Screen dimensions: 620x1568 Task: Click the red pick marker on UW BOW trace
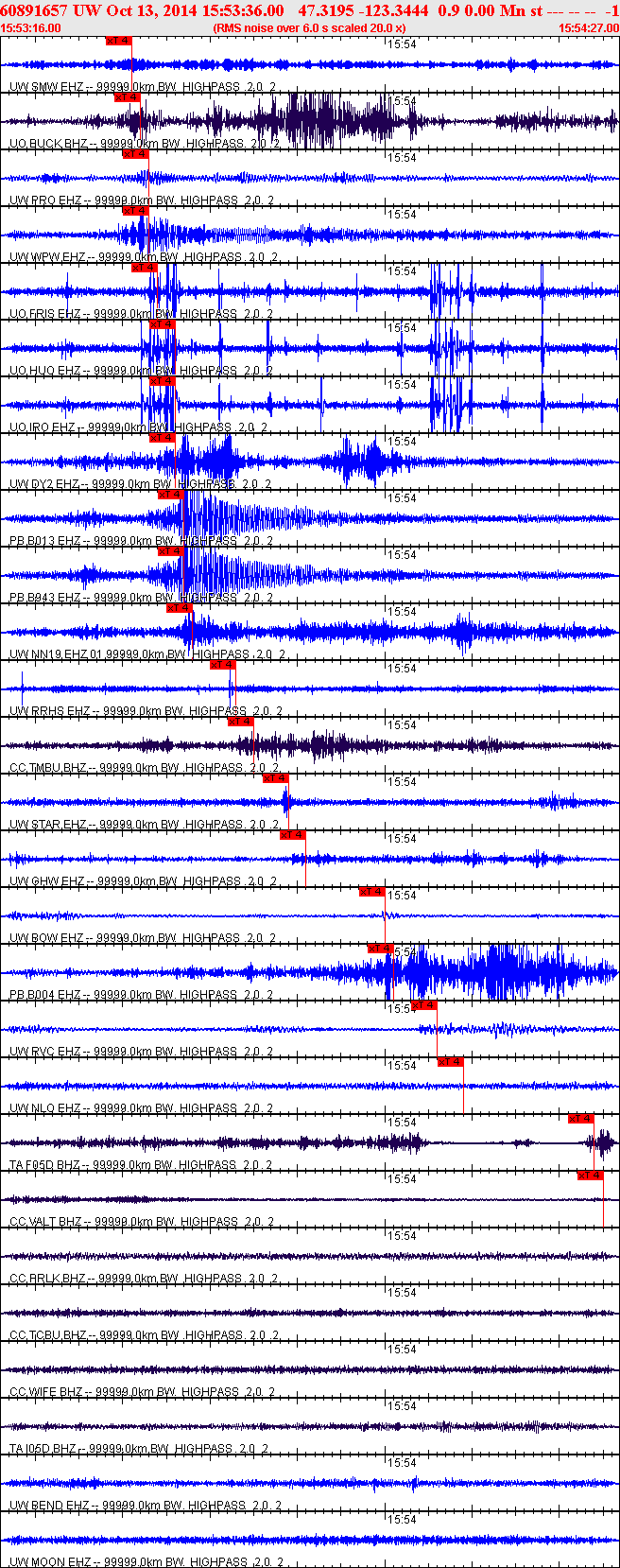coord(371,892)
